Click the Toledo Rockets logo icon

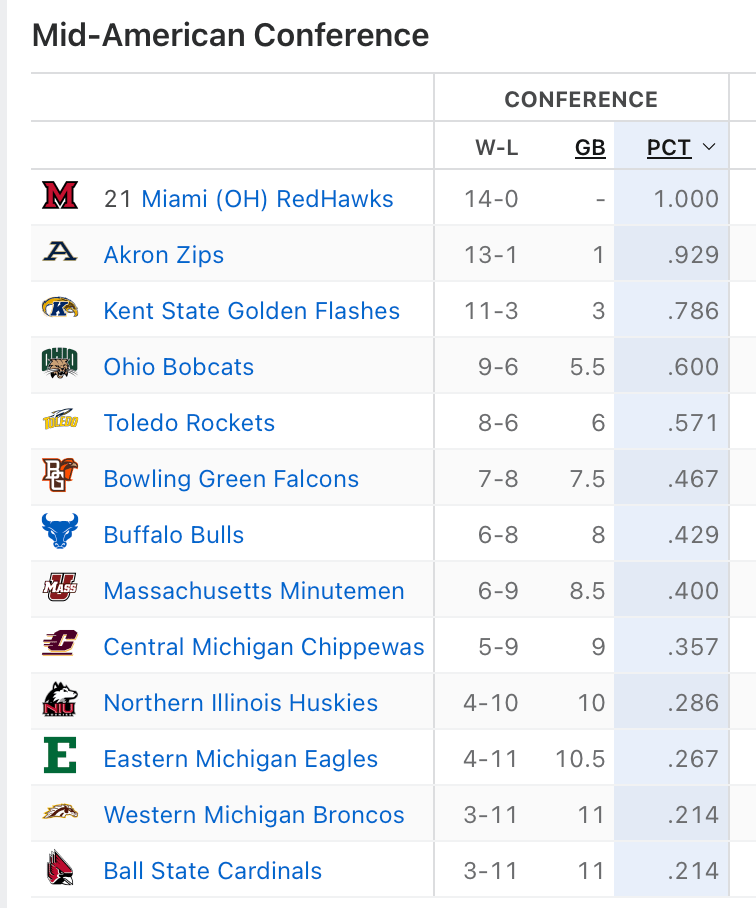point(60,422)
